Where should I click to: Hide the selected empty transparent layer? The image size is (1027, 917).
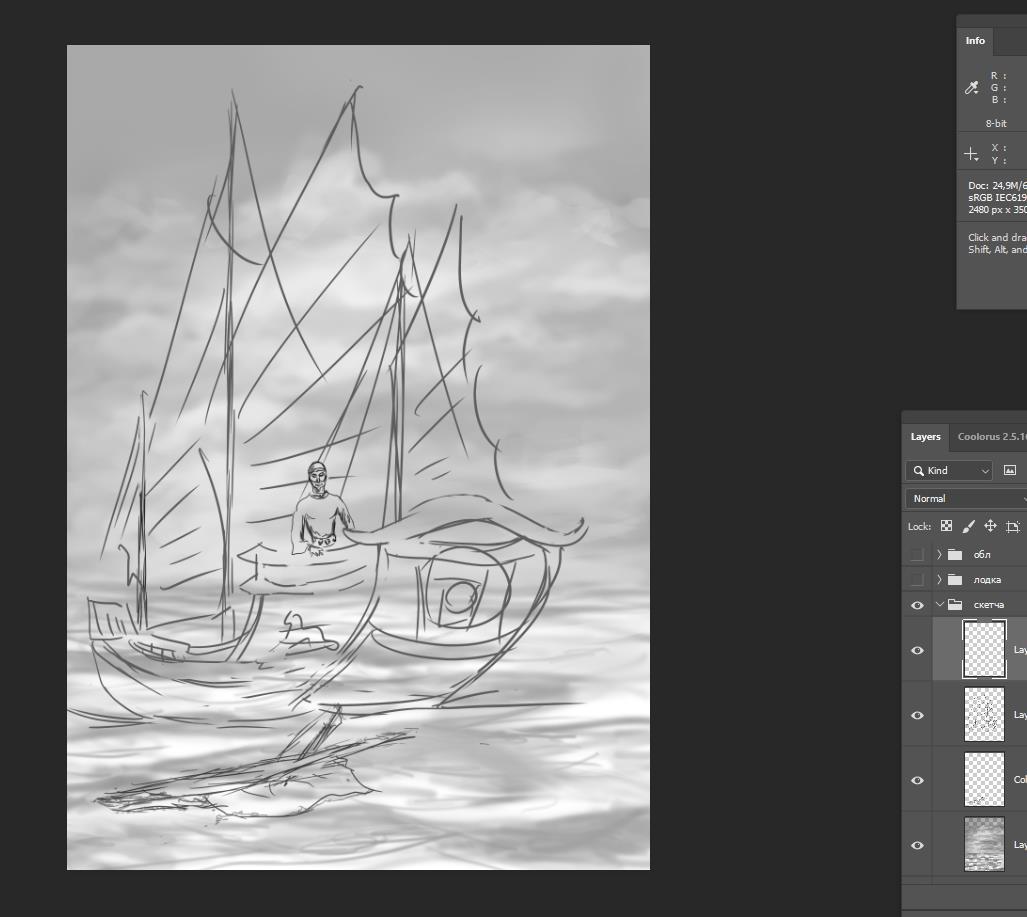tap(917, 650)
